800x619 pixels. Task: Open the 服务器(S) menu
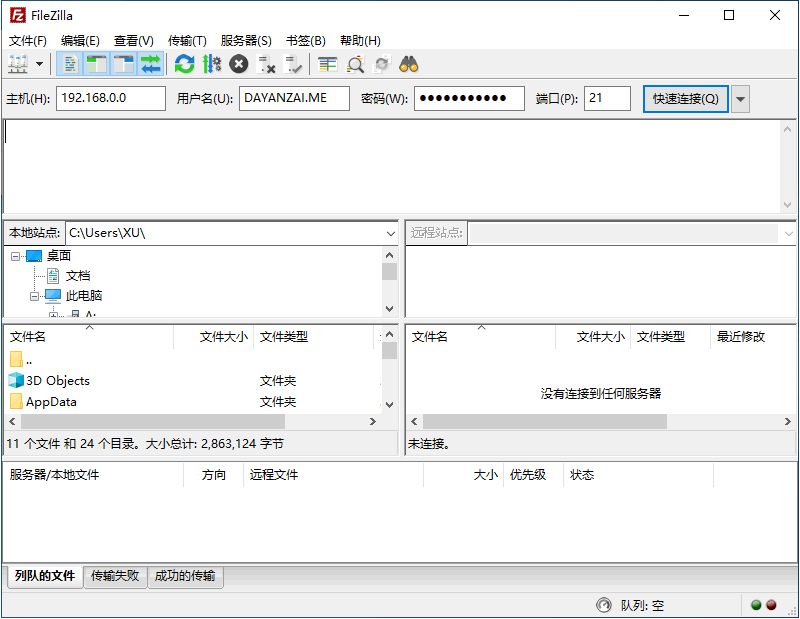click(246, 41)
